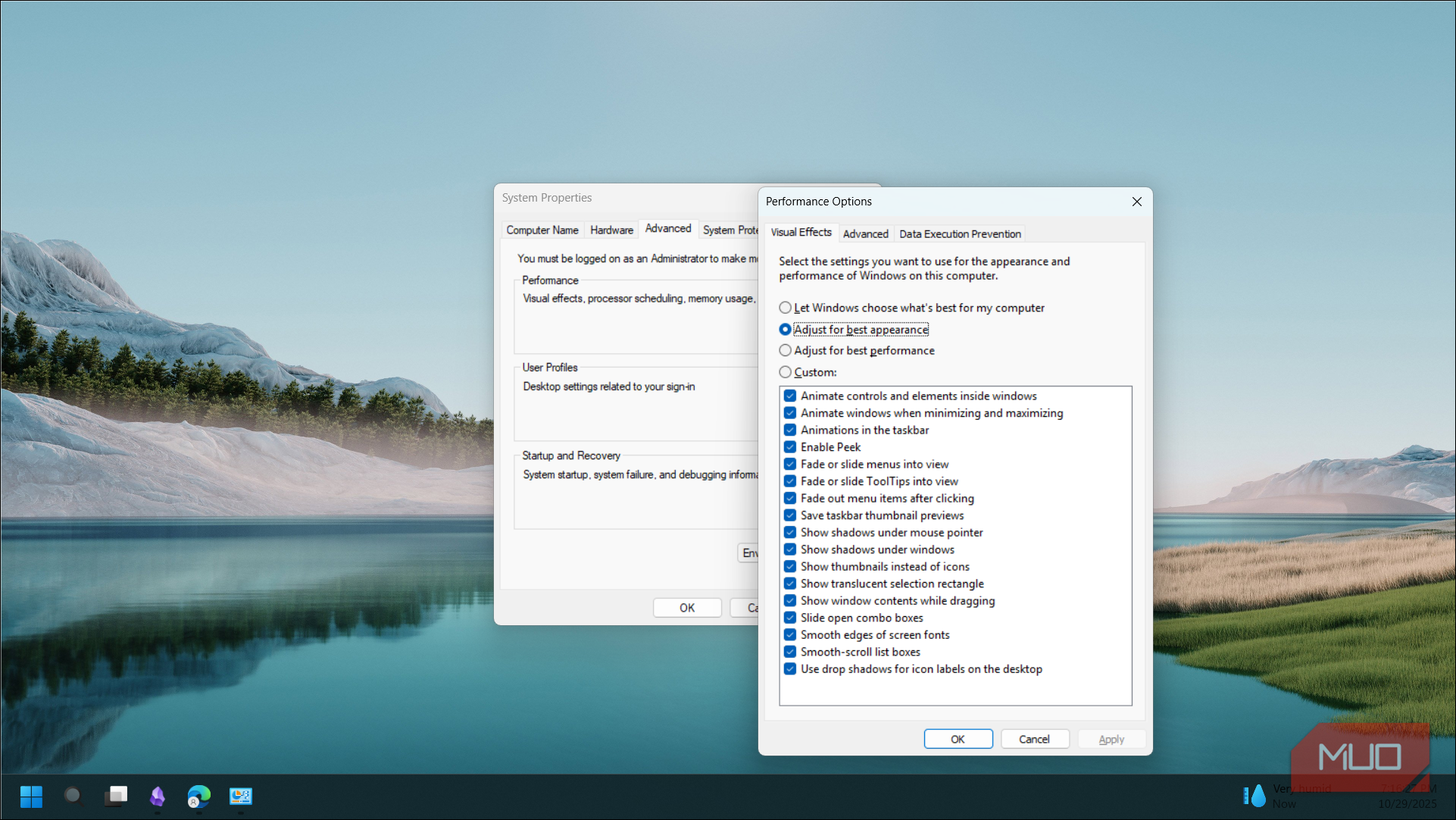The height and width of the screenshot is (820, 1456).
Task: Switch to Visual Effects tab
Action: pyautogui.click(x=801, y=233)
